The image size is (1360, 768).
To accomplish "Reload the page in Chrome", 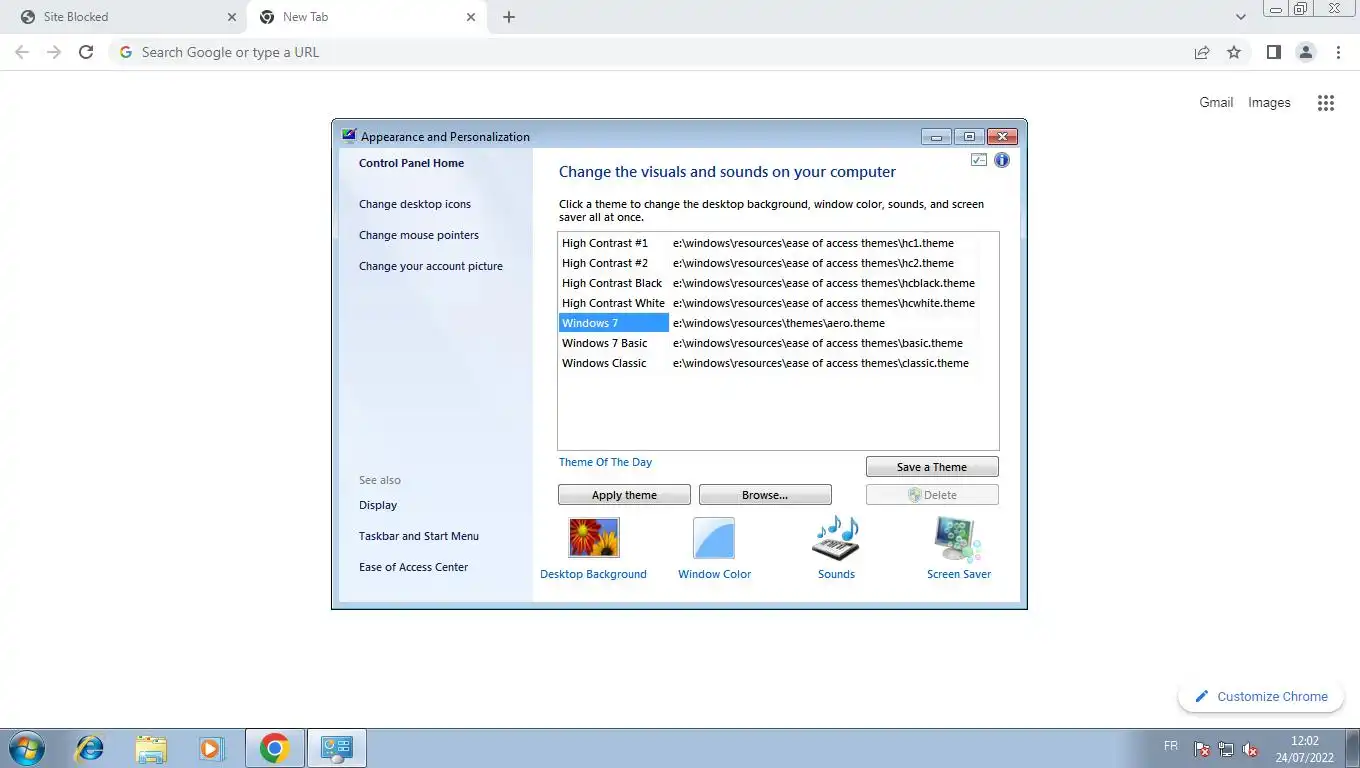I will pyautogui.click(x=86, y=52).
